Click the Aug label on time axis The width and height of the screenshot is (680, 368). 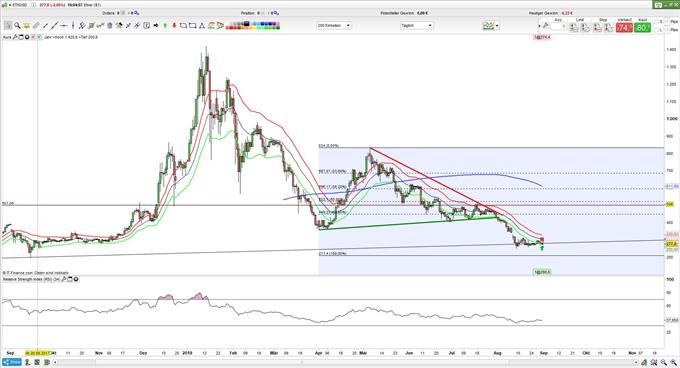pos(497,353)
